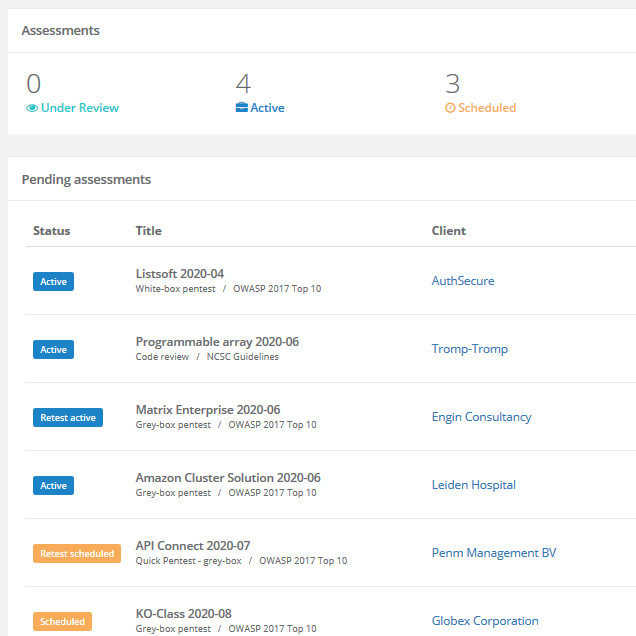The height and width of the screenshot is (636, 636).
Task: Open the Leiden Hospital client link
Action: click(x=474, y=485)
